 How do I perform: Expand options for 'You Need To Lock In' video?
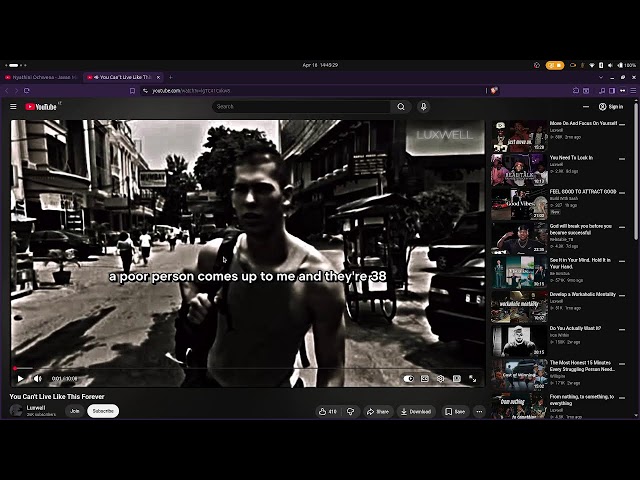622,159
